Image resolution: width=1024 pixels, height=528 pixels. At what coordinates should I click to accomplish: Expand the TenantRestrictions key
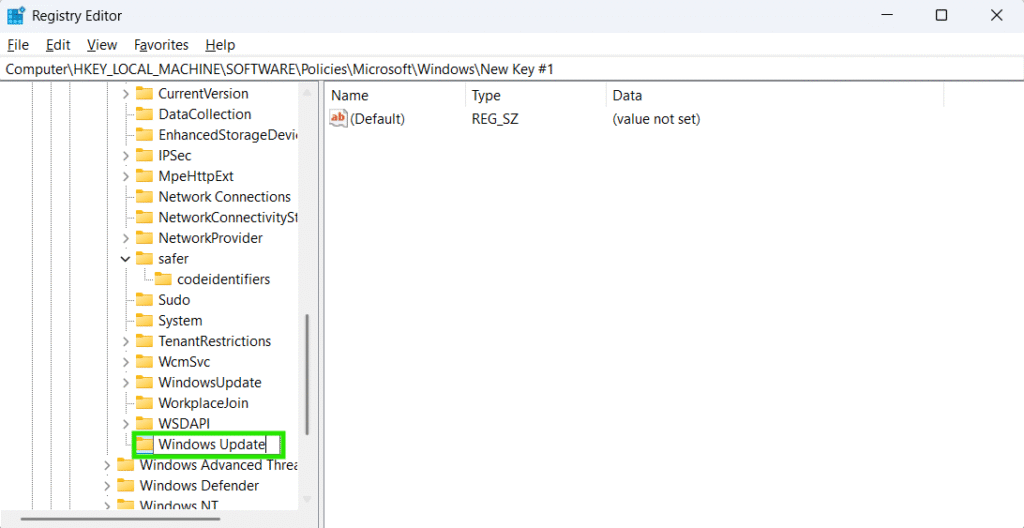(125, 341)
